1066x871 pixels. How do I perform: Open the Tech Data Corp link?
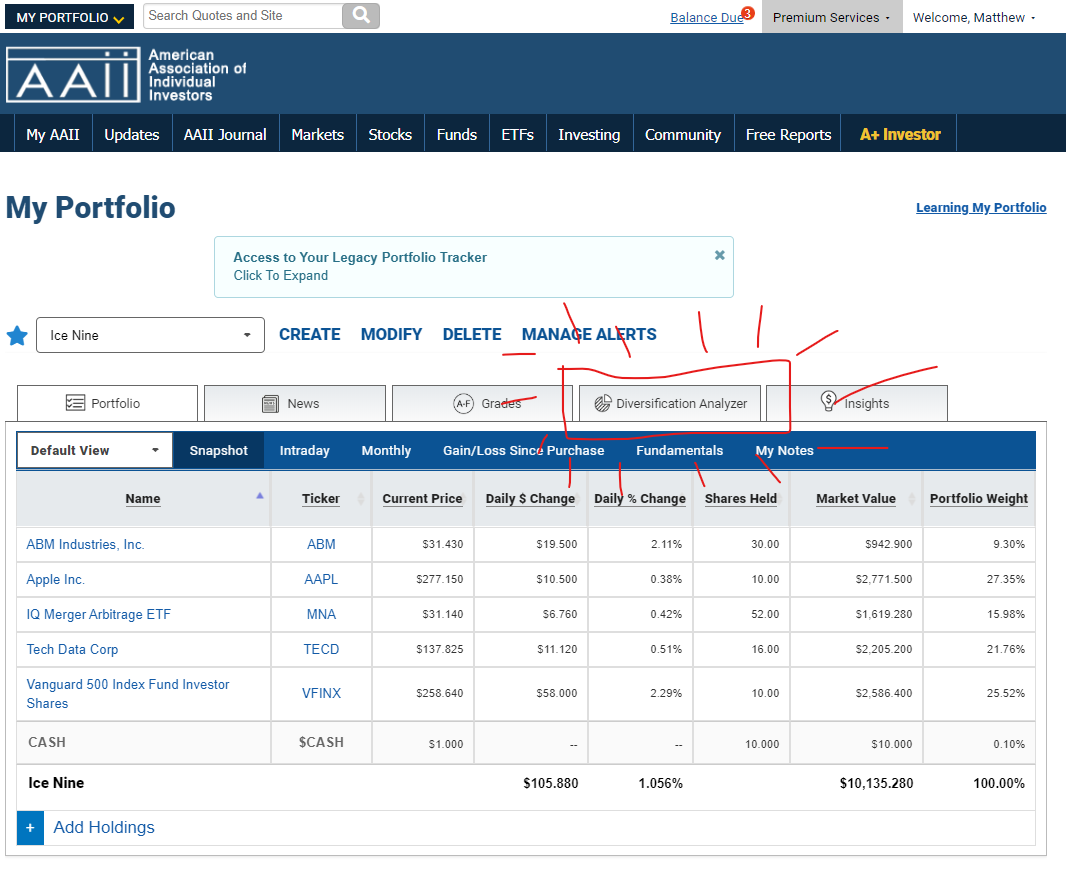coord(72,649)
